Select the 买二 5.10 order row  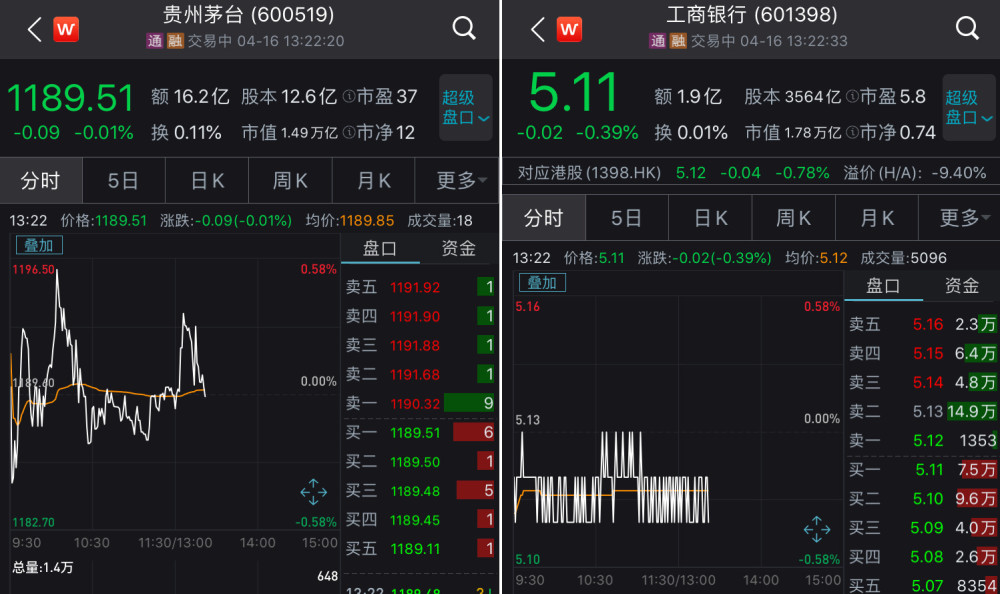point(922,499)
